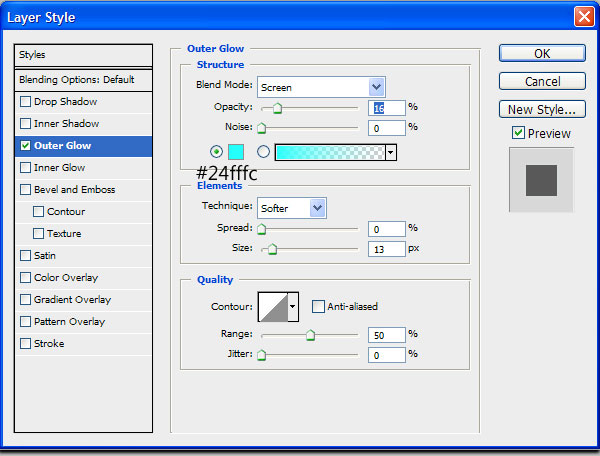Select the Satin list entry

[83, 256]
